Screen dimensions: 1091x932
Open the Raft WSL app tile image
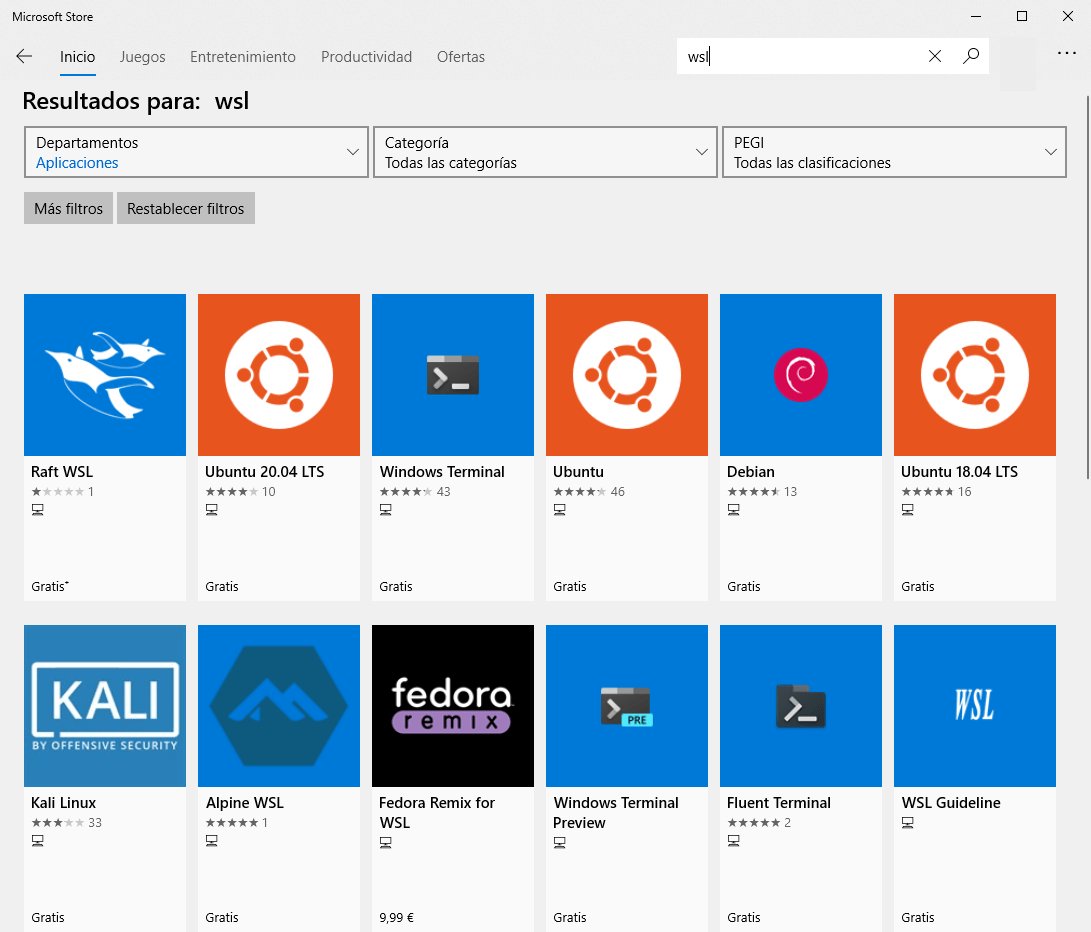point(105,374)
